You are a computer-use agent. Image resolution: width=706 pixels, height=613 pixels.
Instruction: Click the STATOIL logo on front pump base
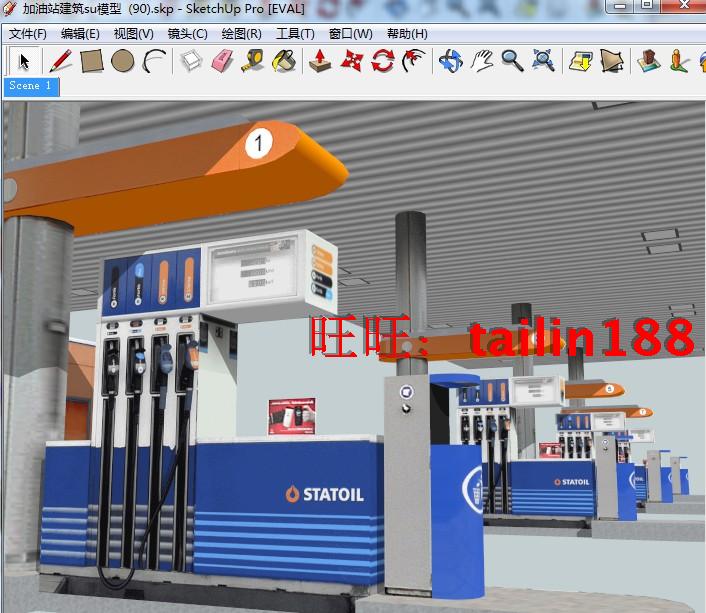325,494
